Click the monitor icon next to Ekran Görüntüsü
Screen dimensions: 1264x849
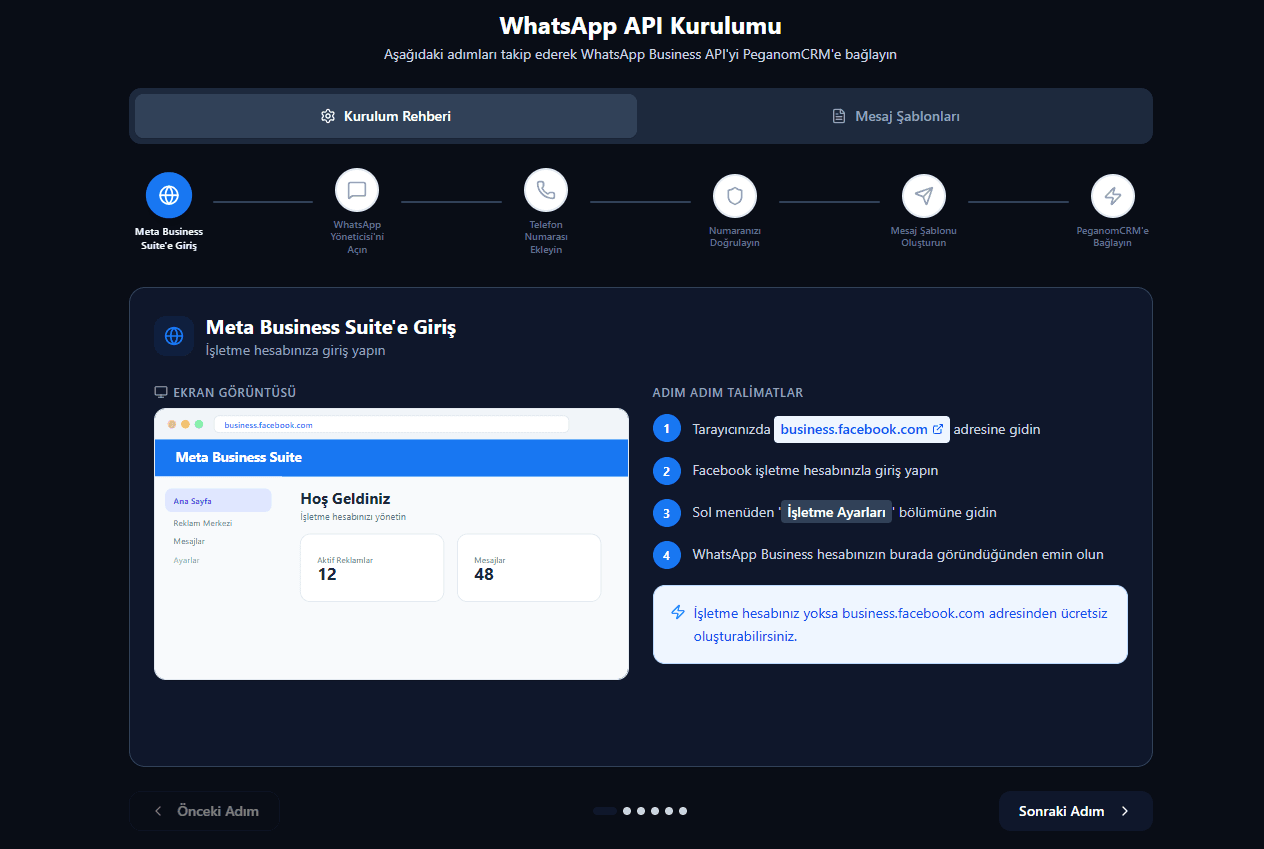pyautogui.click(x=161, y=393)
